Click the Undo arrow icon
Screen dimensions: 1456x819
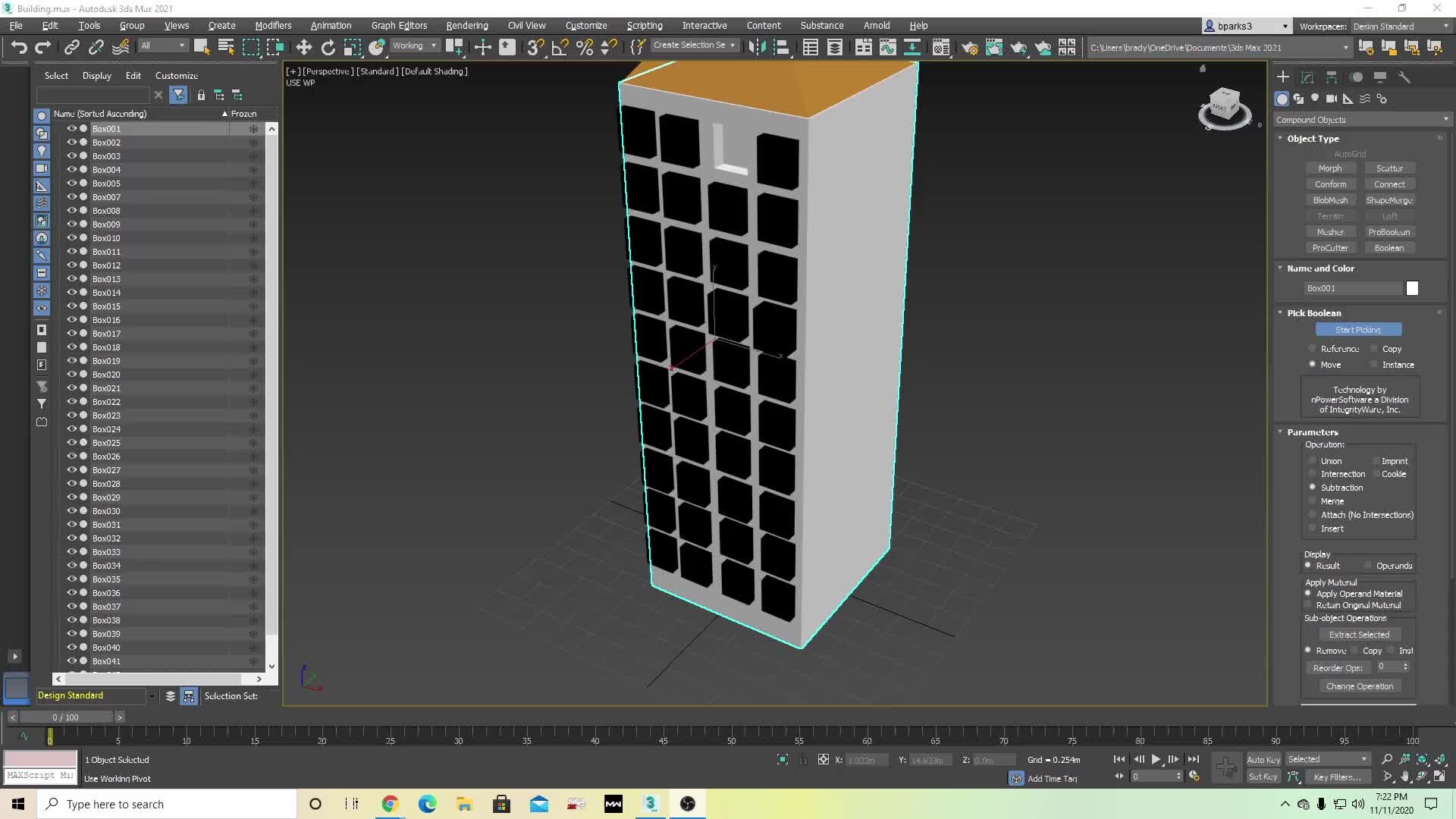click(19, 47)
